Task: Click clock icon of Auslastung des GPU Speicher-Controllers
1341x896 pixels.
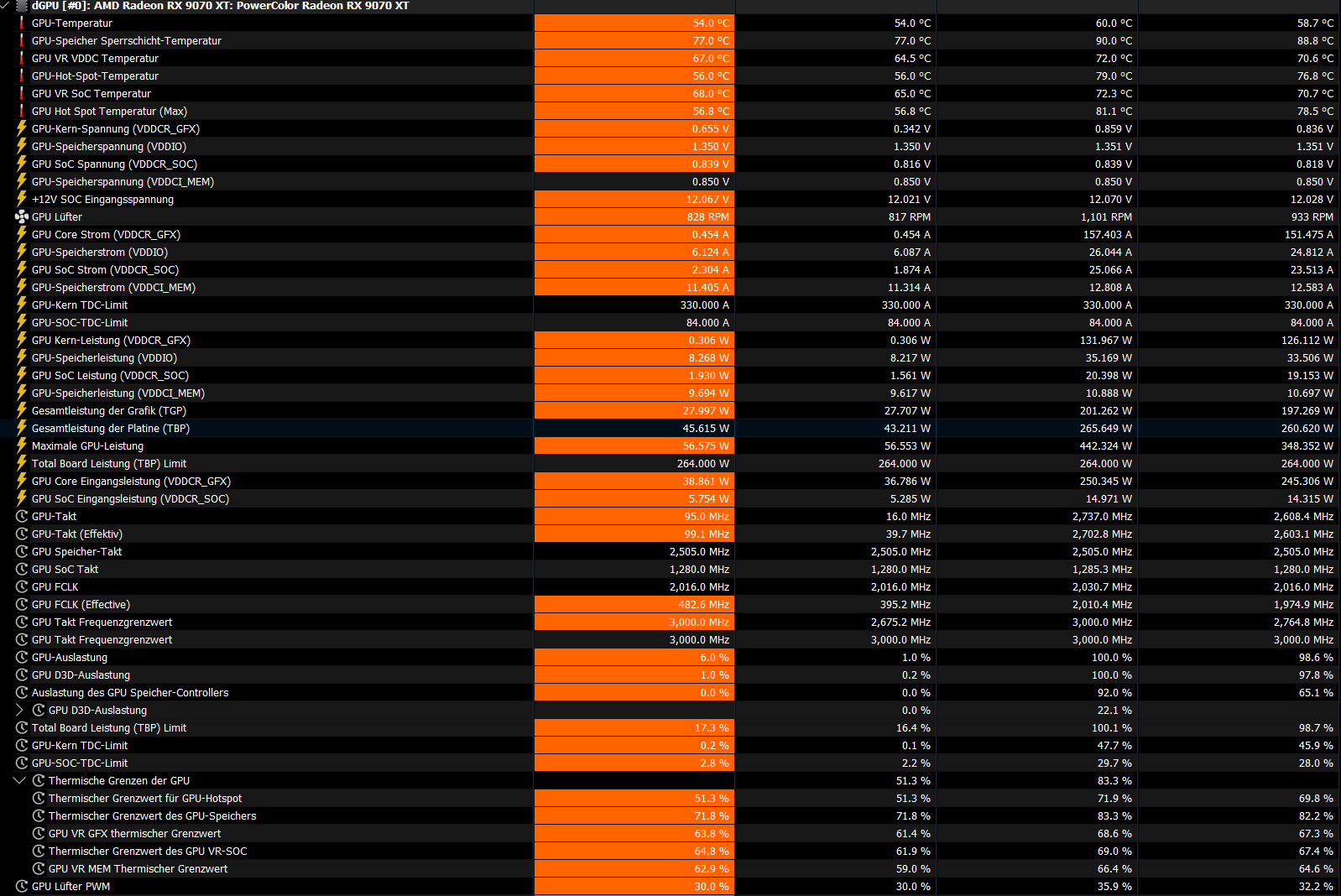Action: point(22,692)
